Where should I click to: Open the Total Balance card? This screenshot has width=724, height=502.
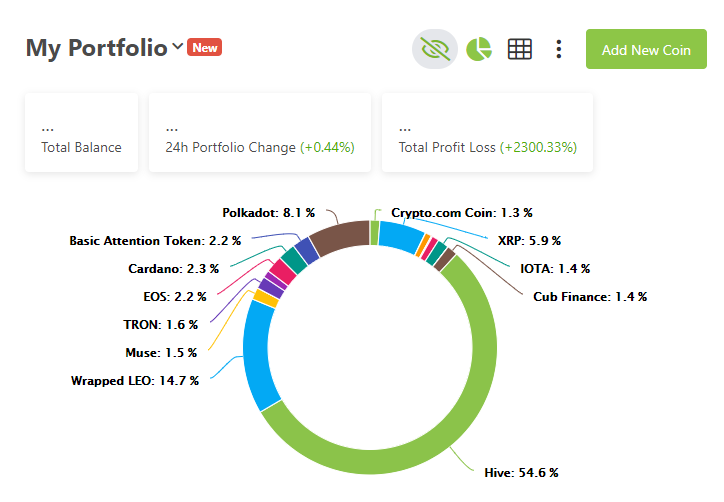point(81,133)
